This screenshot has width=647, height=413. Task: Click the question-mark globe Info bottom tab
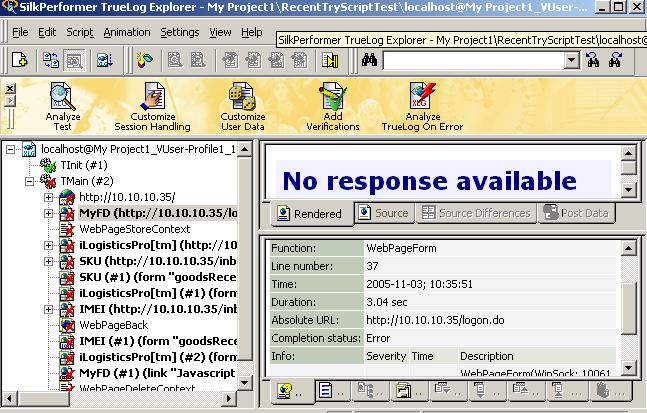[291, 391]
